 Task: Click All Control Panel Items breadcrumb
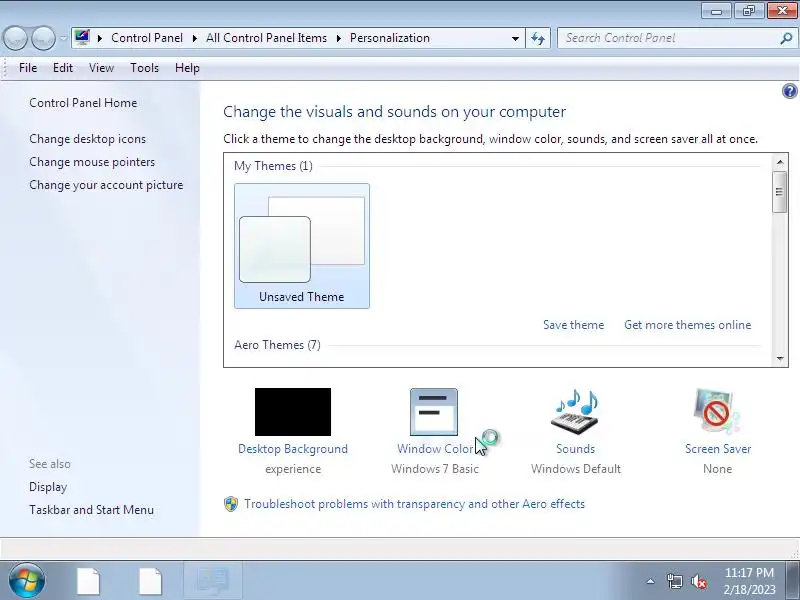[x=266, y=38]
